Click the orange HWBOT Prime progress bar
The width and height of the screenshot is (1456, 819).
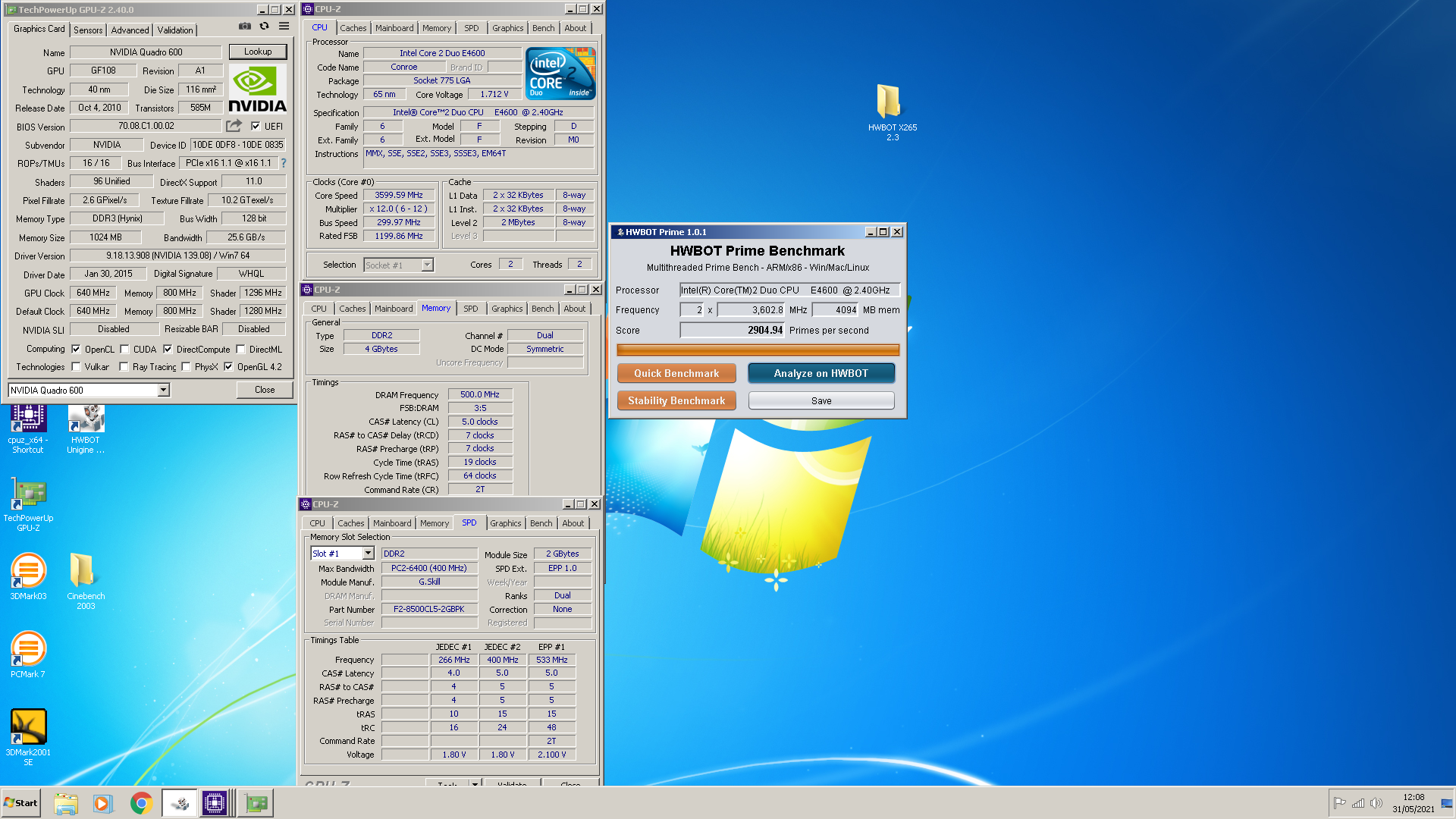coord(758,350)
